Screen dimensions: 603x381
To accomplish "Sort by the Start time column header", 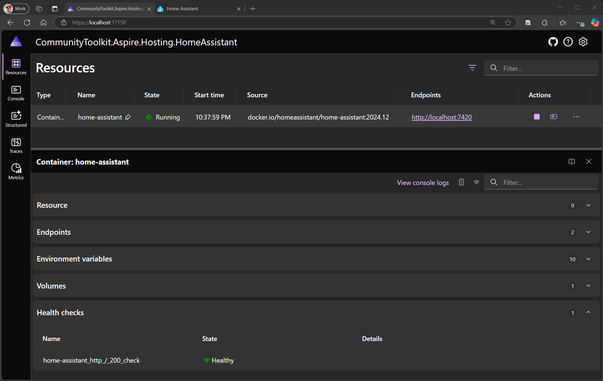I will pos(209,95).
